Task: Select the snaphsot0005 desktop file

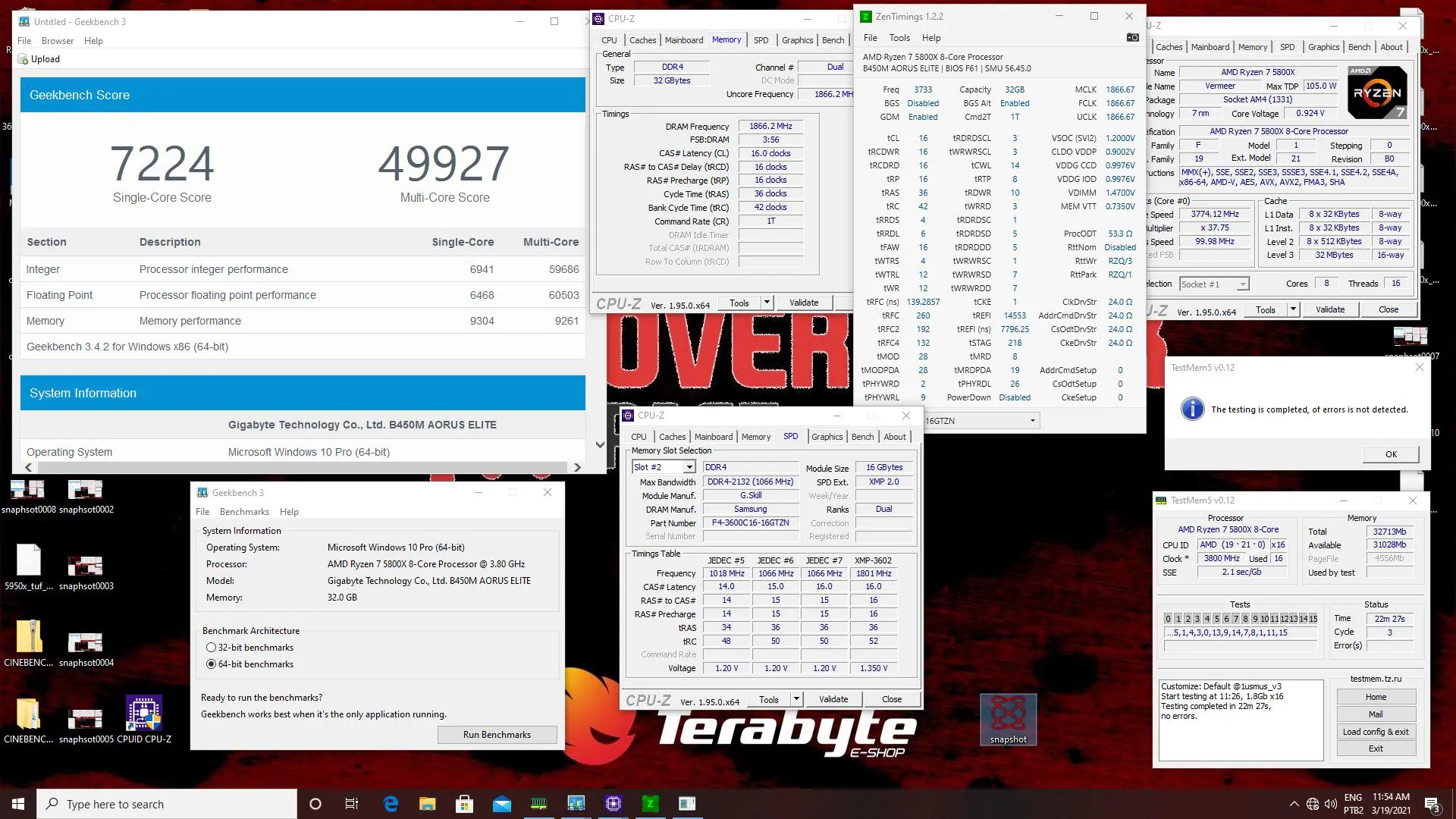Action: coord(86,726)
